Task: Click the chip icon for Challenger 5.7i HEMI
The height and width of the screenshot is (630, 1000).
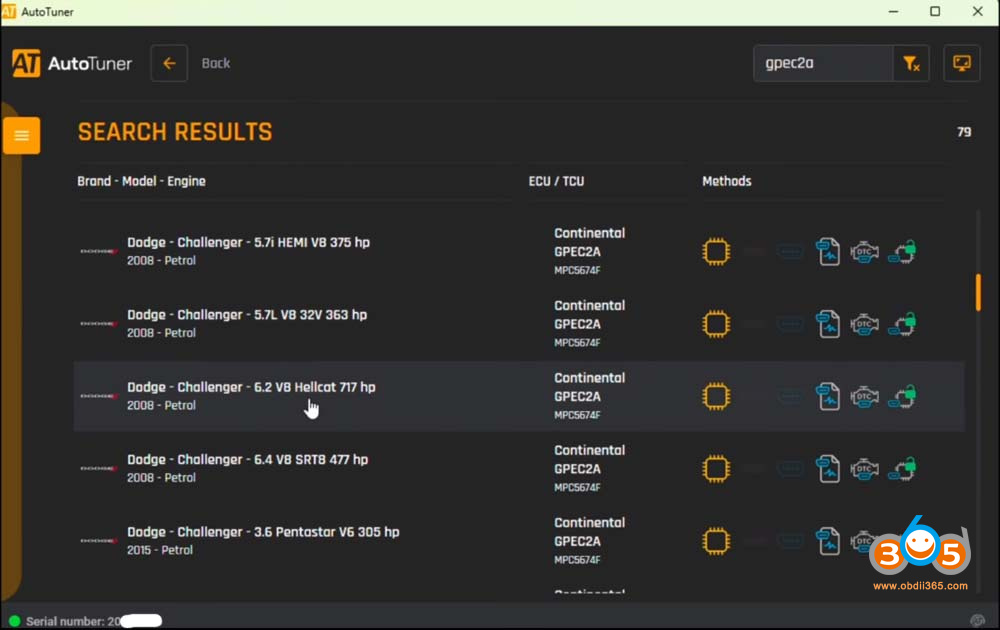Action: coord(716,251)
